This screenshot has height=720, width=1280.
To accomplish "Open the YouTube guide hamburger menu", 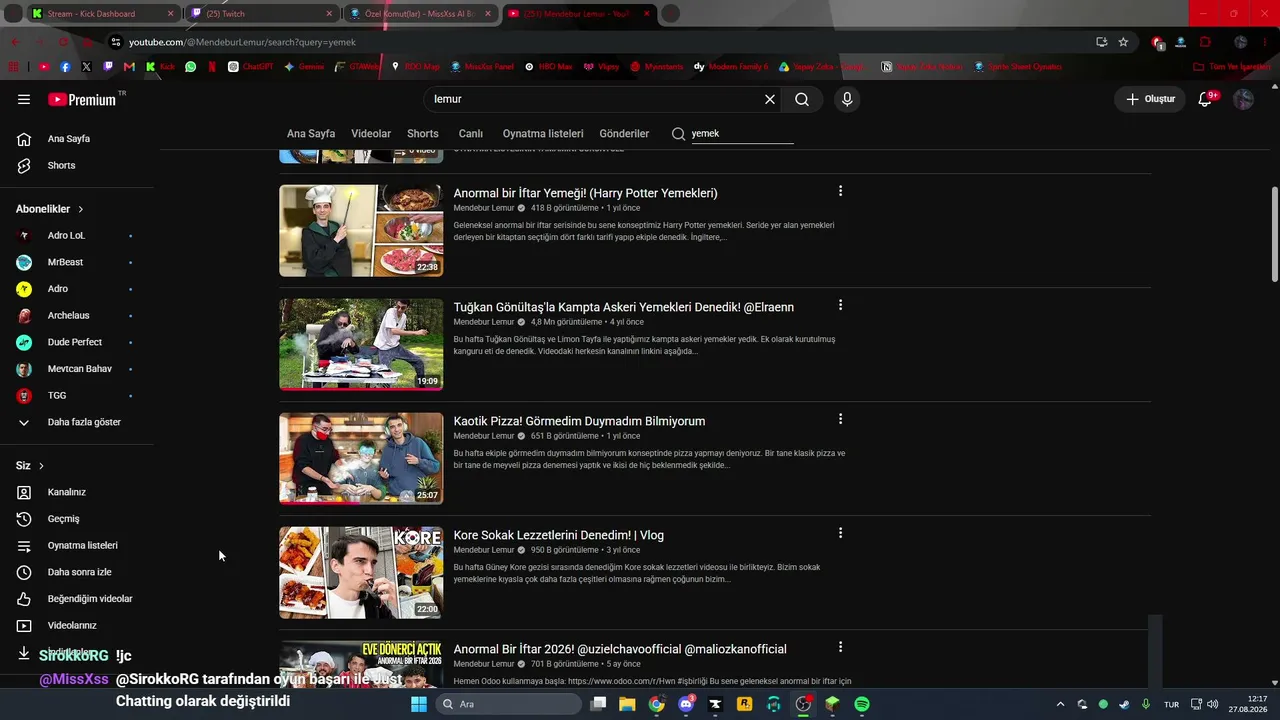I will coord(24,99).
